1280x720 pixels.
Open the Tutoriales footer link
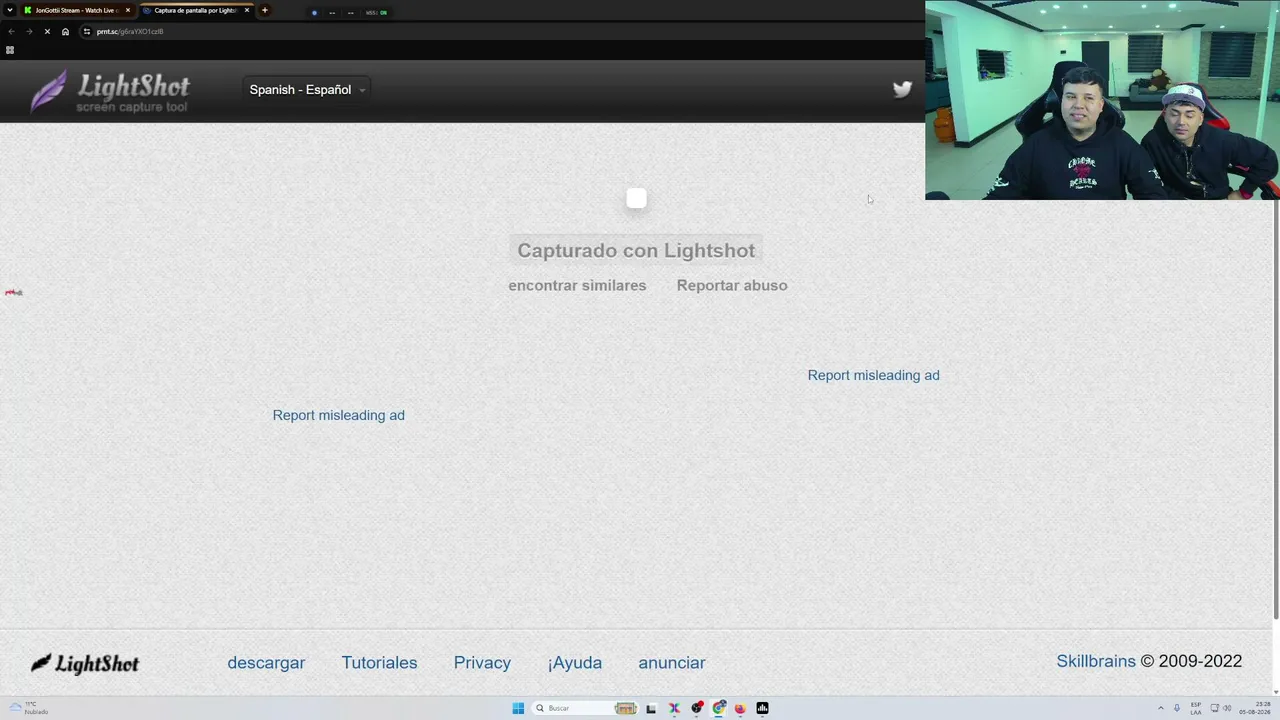point(379,662)
